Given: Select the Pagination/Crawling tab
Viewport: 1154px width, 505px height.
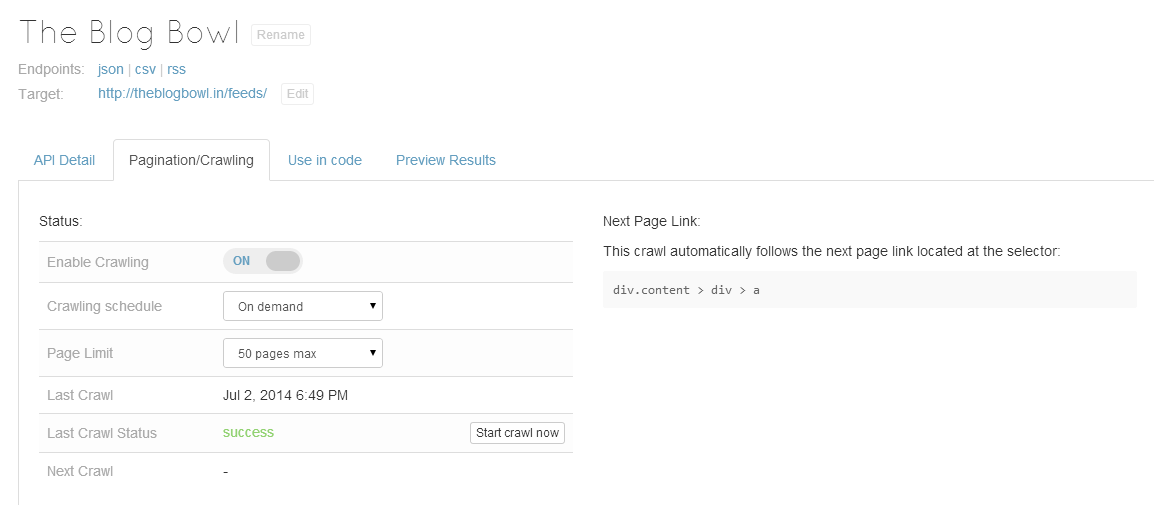Looking at the screenshot, I should (x=191, y=160).
